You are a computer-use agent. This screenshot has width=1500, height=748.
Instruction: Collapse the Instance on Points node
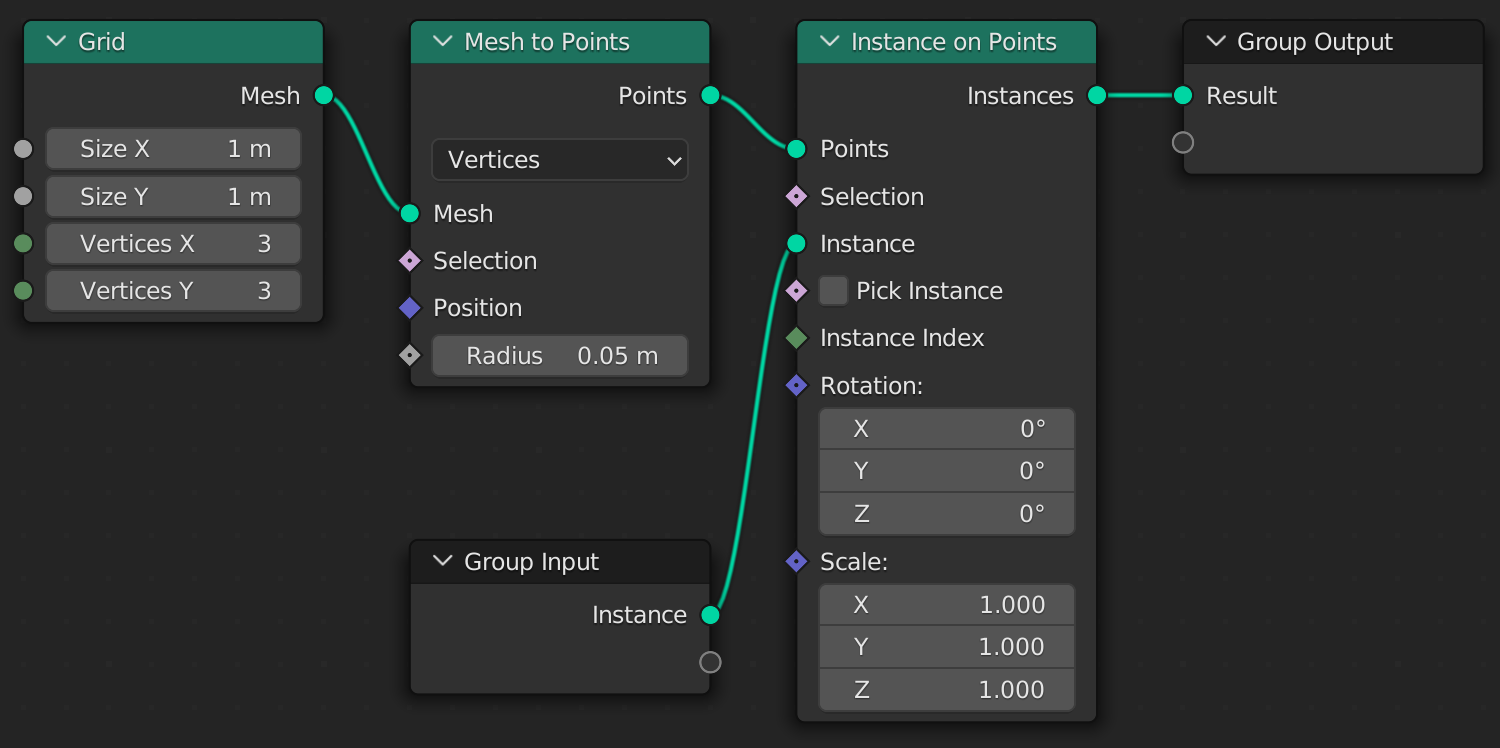829,42
